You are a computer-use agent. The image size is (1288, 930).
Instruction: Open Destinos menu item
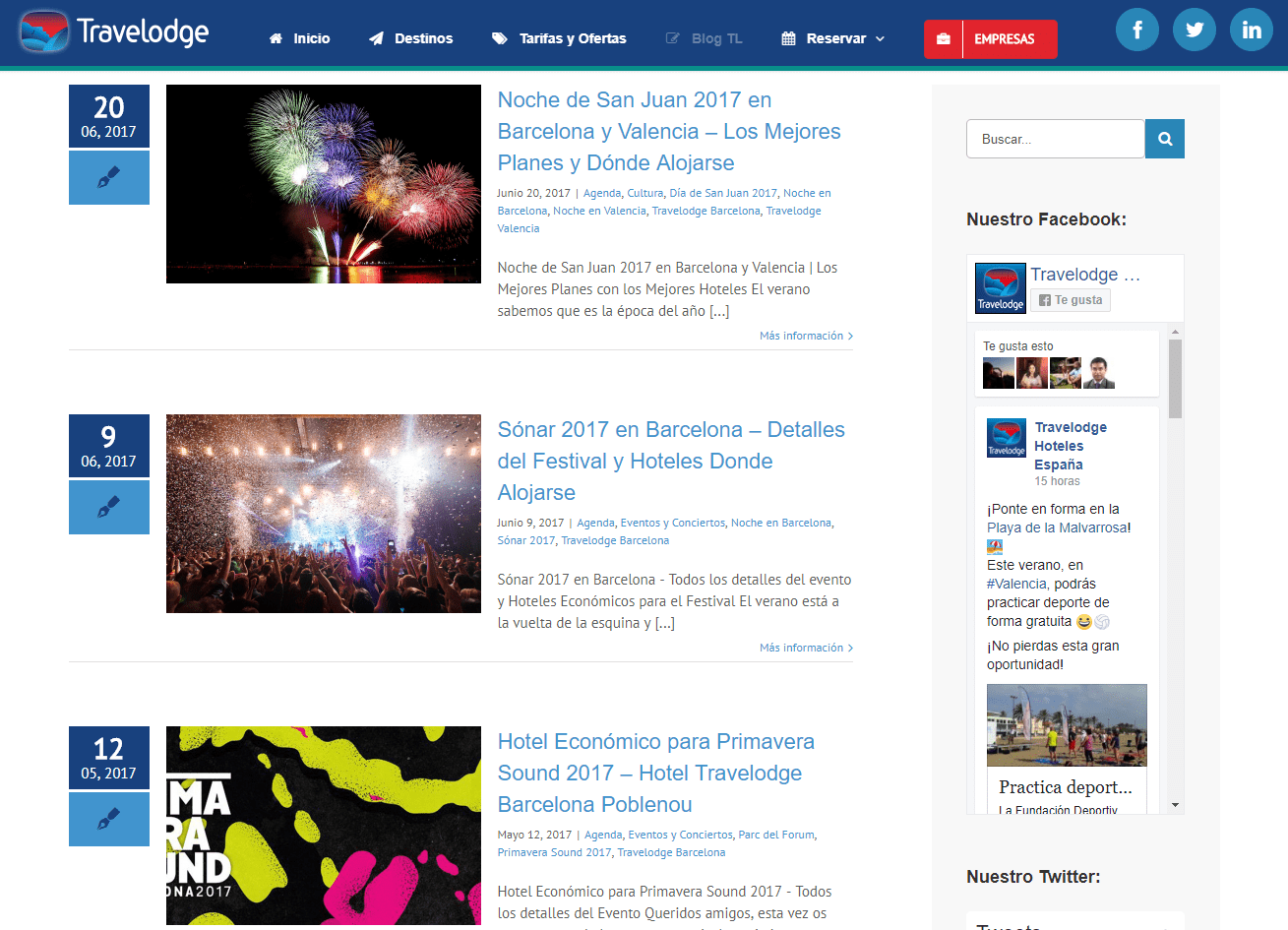pyautogui.click(x=411, y=38)
